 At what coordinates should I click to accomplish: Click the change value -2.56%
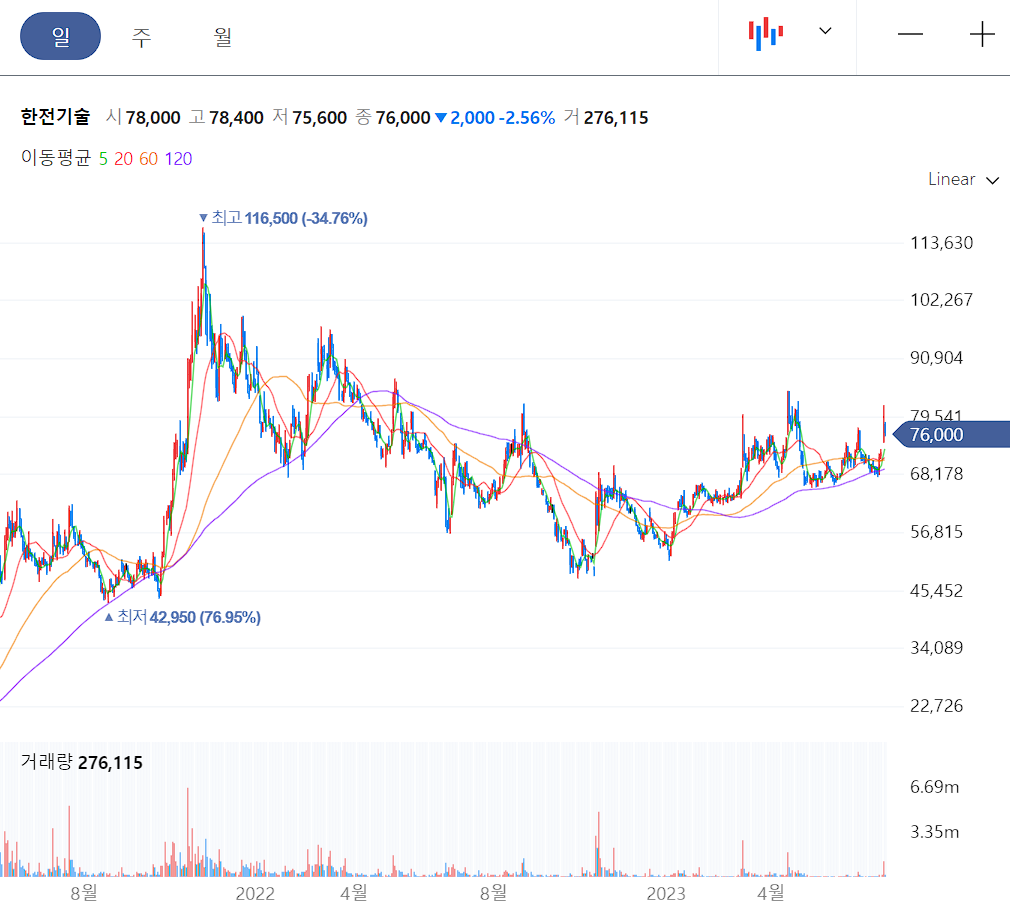pyautogui.click(x=527, y=118)
